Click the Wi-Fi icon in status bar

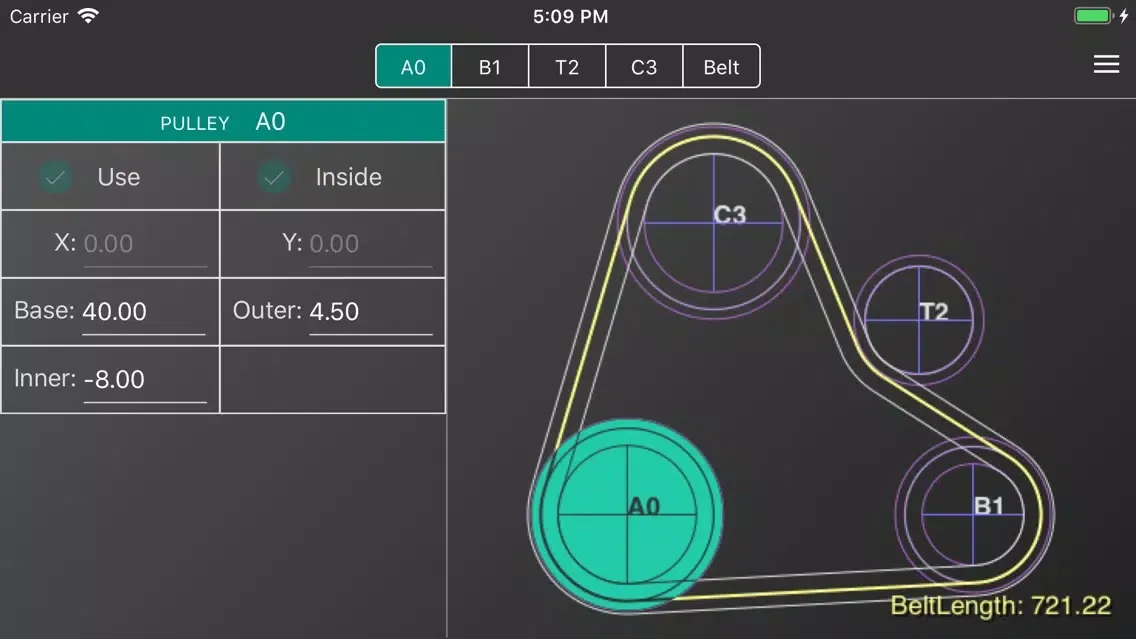[88, 15]
